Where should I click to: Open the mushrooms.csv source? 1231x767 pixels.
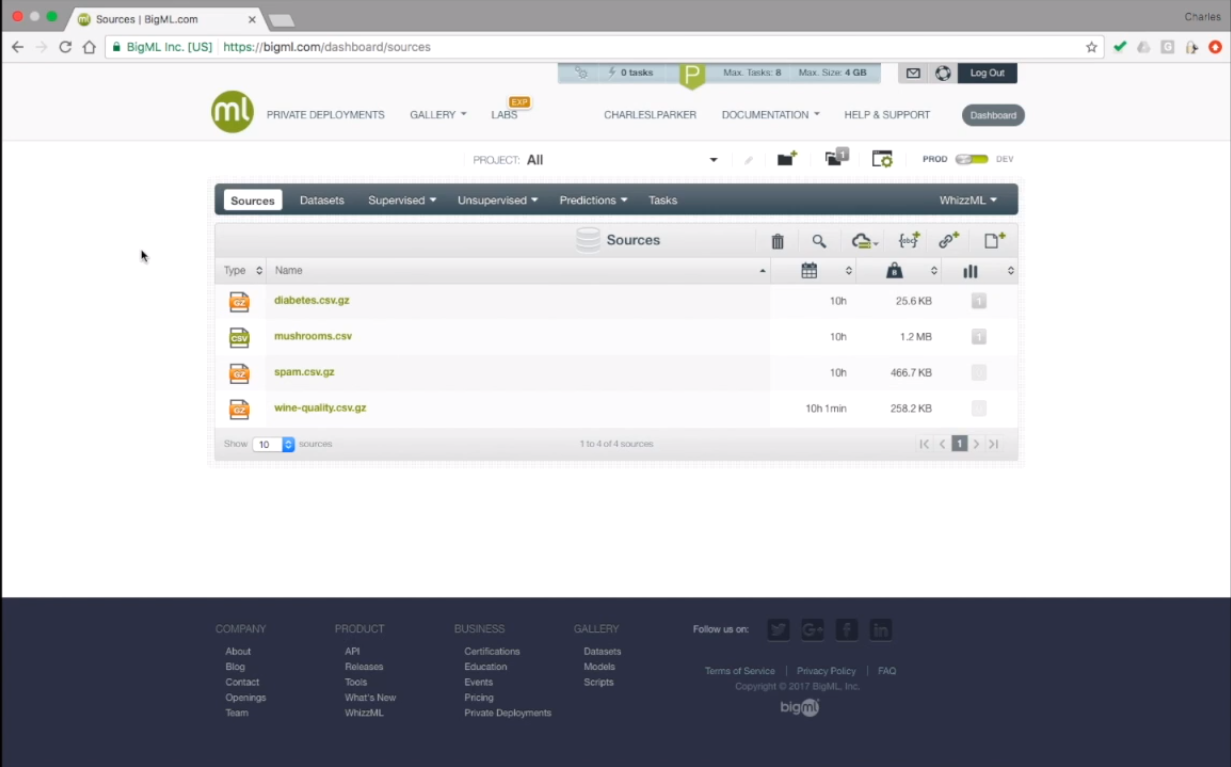click(x=313, y=336)
